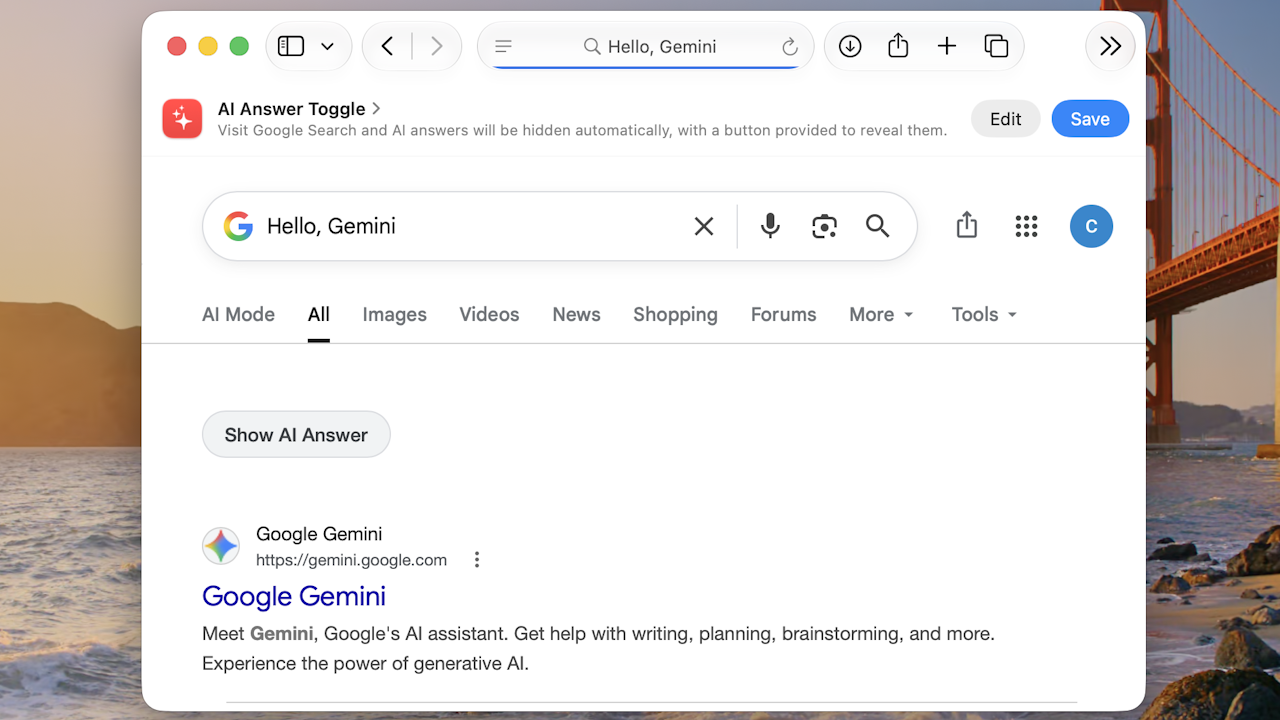Screen dimensions: 1280x720
Task: Open result options three-dot menu
Action: 477,560
